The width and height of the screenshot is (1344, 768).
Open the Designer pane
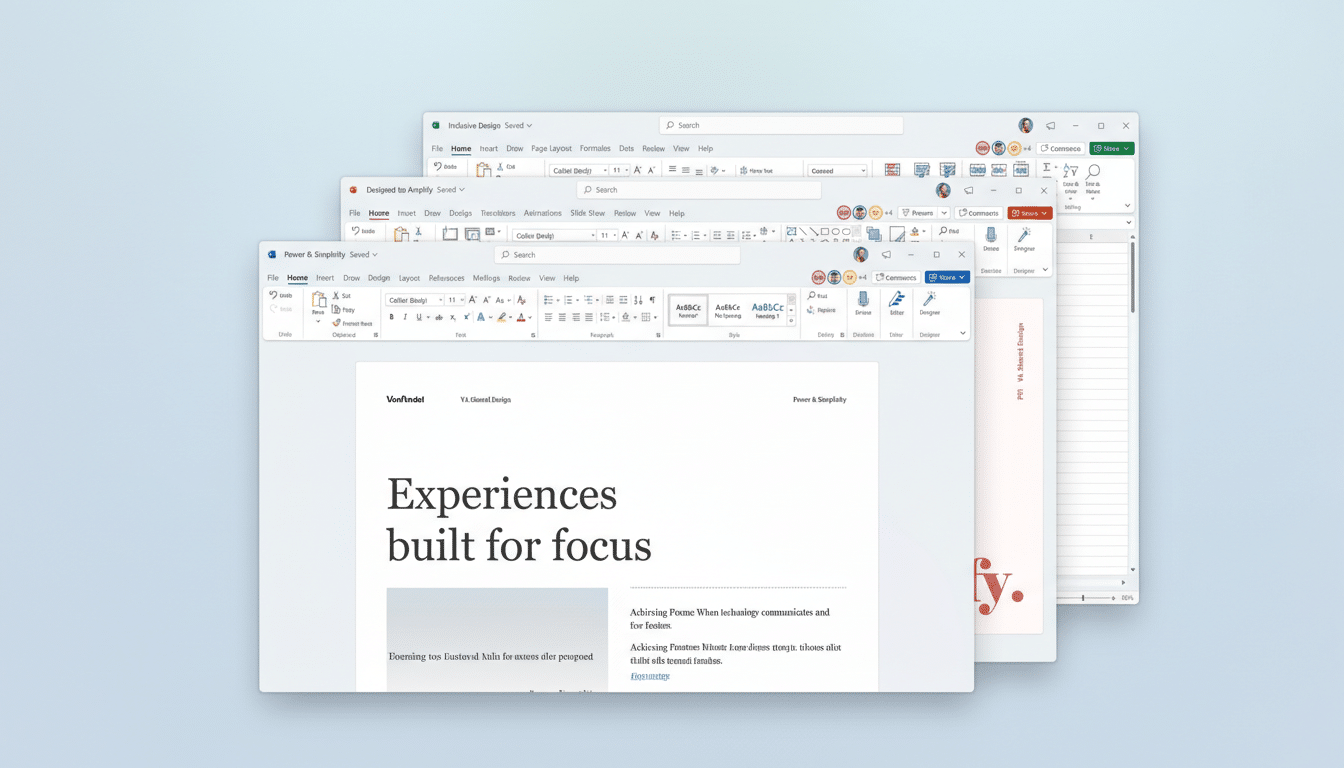929,301
